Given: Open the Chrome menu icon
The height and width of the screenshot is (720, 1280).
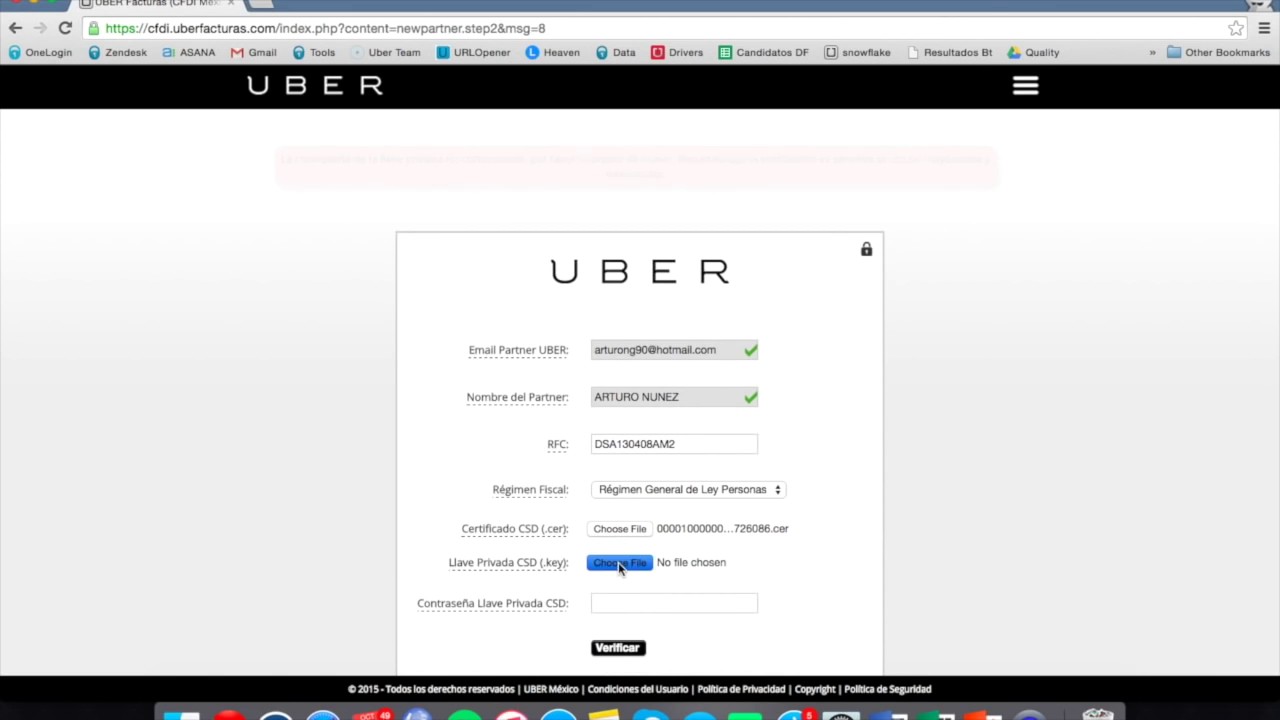Looking at the screenshot, I should [x=1264, y=28].
